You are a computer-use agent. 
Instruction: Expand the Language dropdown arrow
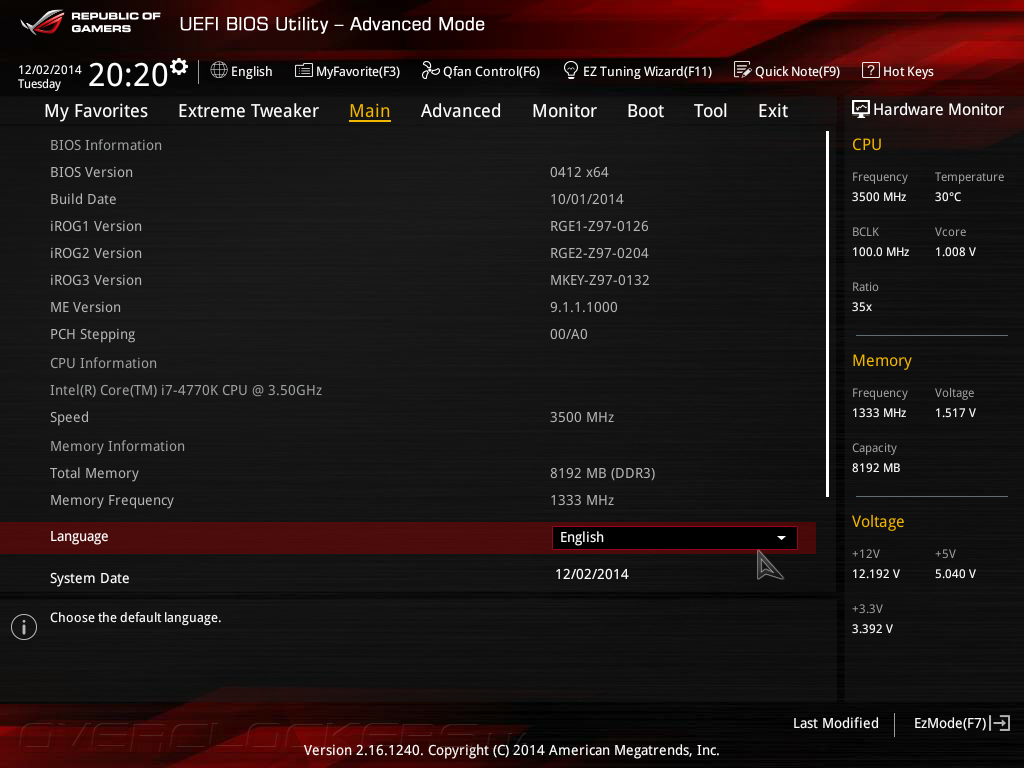[781, 537]
